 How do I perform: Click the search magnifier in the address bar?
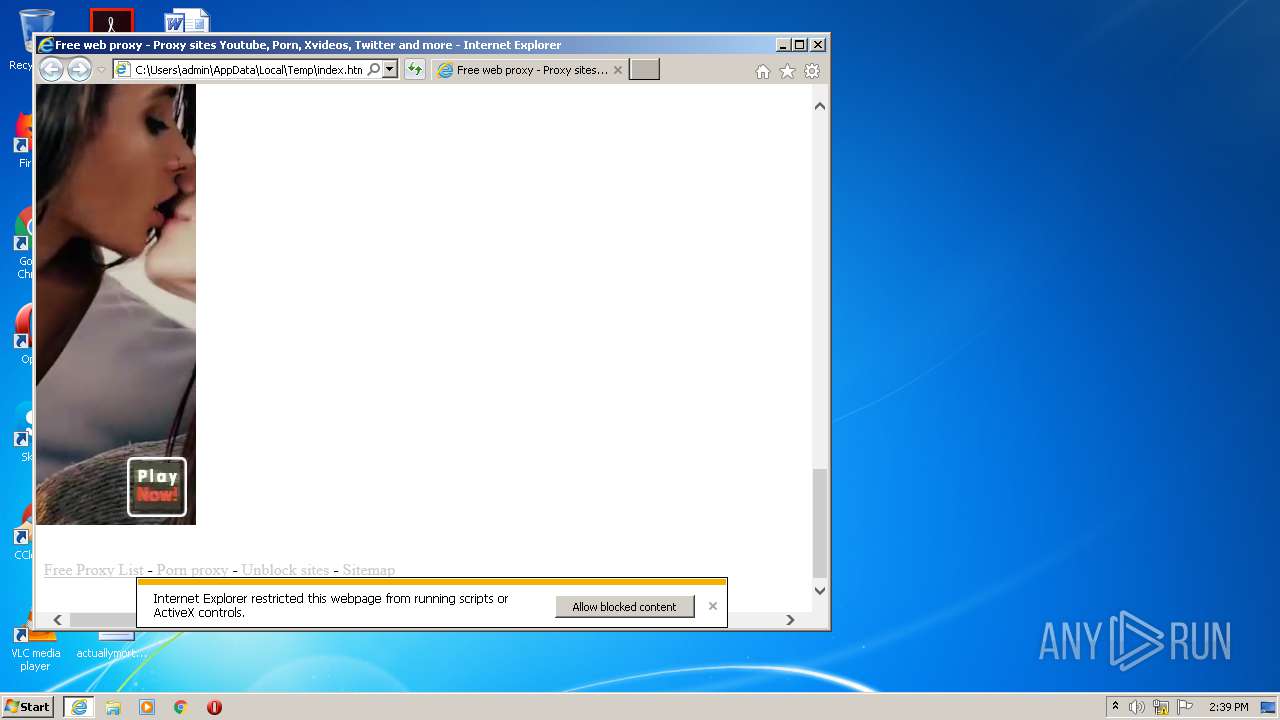coord(373,70)
